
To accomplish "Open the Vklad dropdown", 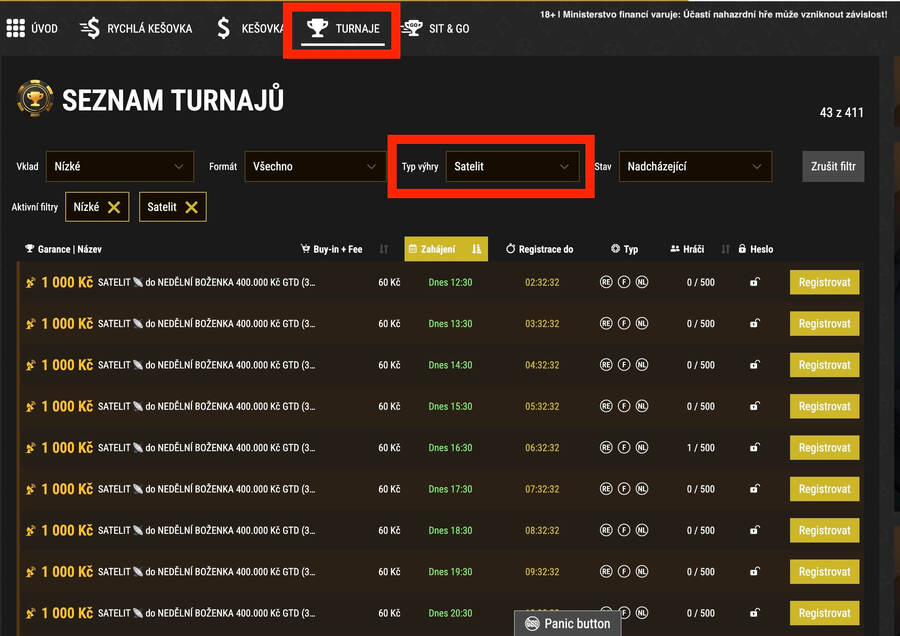I will [119, 166].
